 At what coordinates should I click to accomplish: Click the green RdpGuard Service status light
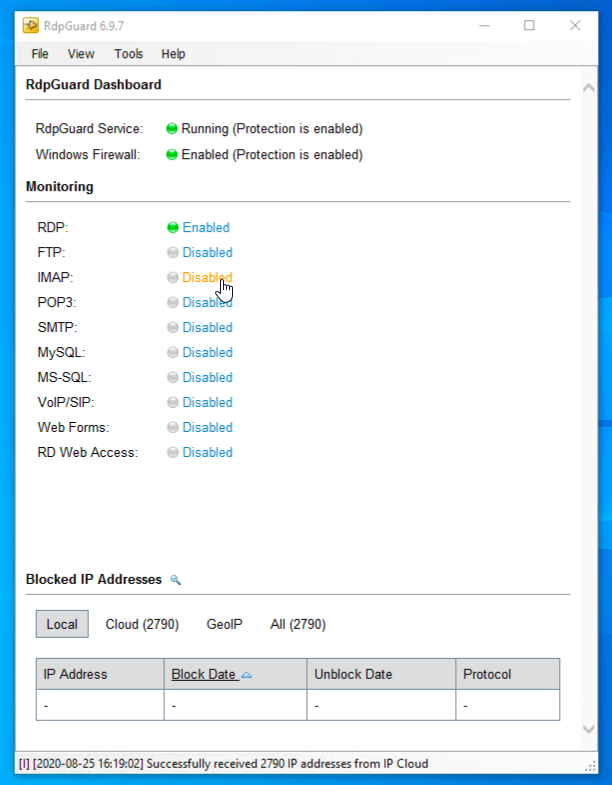[x=172, y=129]
